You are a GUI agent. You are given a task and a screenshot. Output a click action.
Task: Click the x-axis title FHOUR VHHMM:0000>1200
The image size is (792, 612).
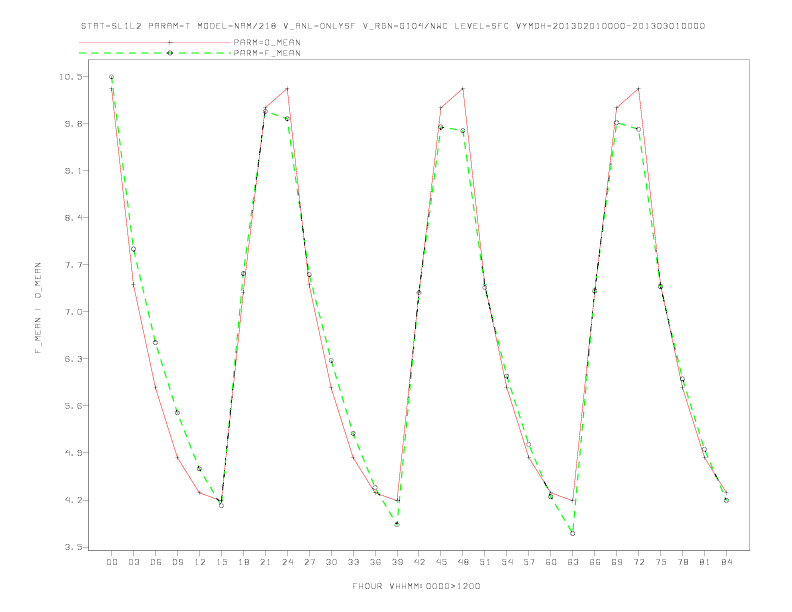click(416, 586)
